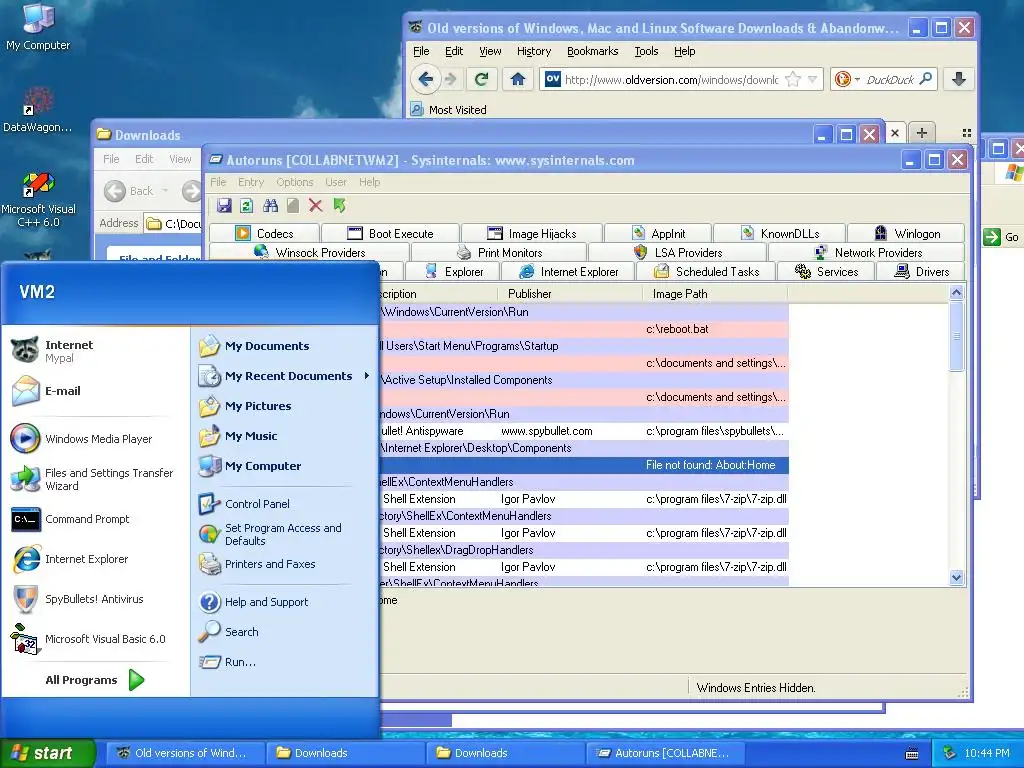Expand My Recent Documents submenu

(x=285, y=376)
